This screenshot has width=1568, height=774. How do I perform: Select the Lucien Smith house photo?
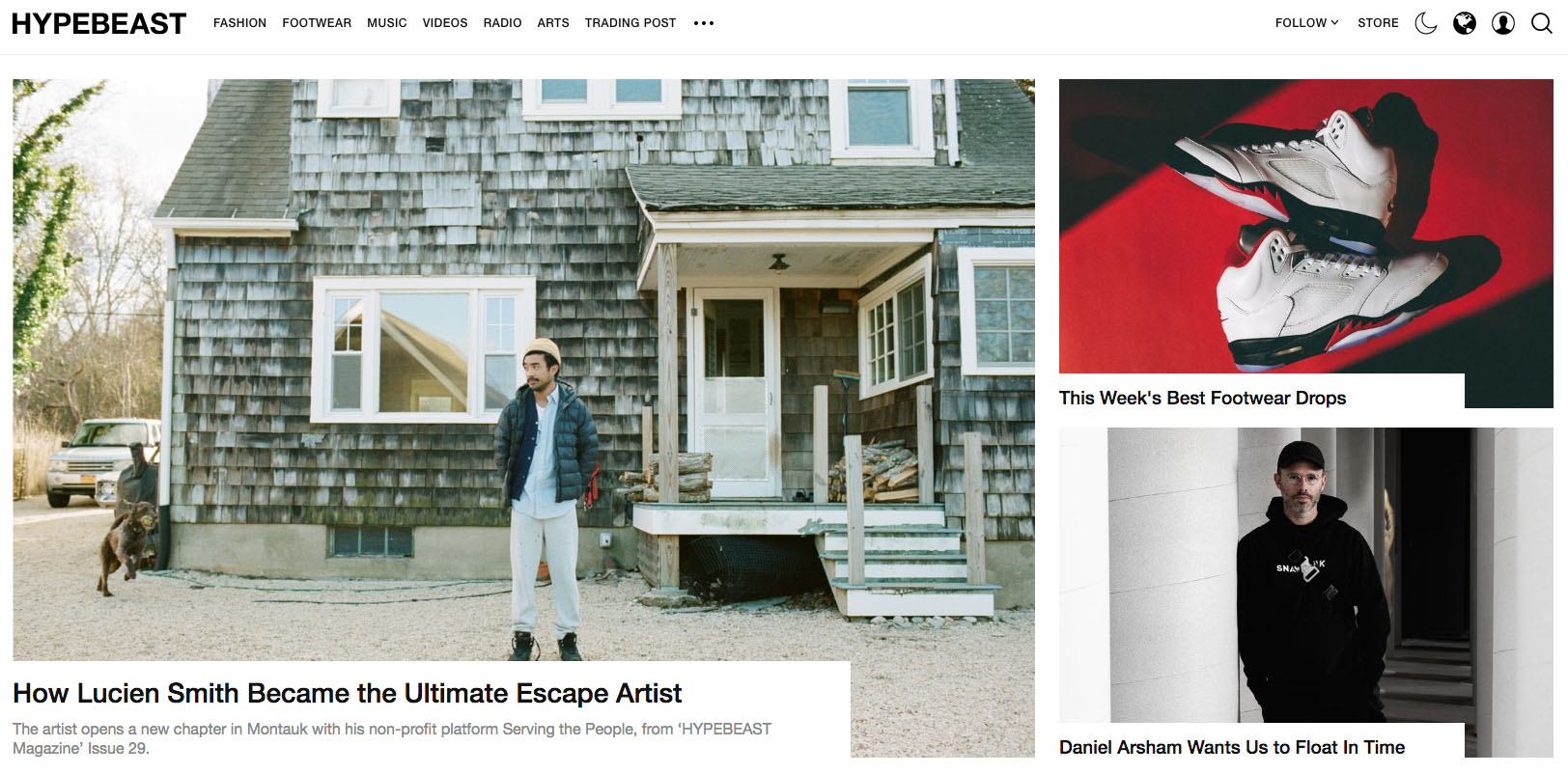pyautogui.click(x=523, y=370)
